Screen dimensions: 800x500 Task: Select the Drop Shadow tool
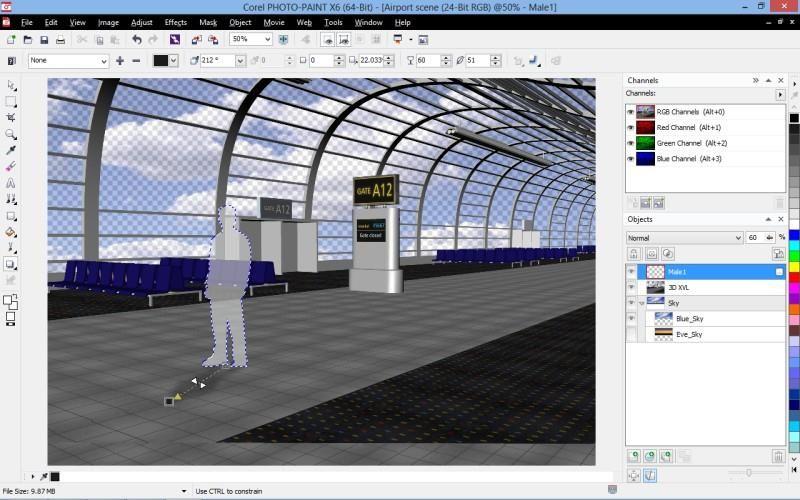[x=11, y=264]
